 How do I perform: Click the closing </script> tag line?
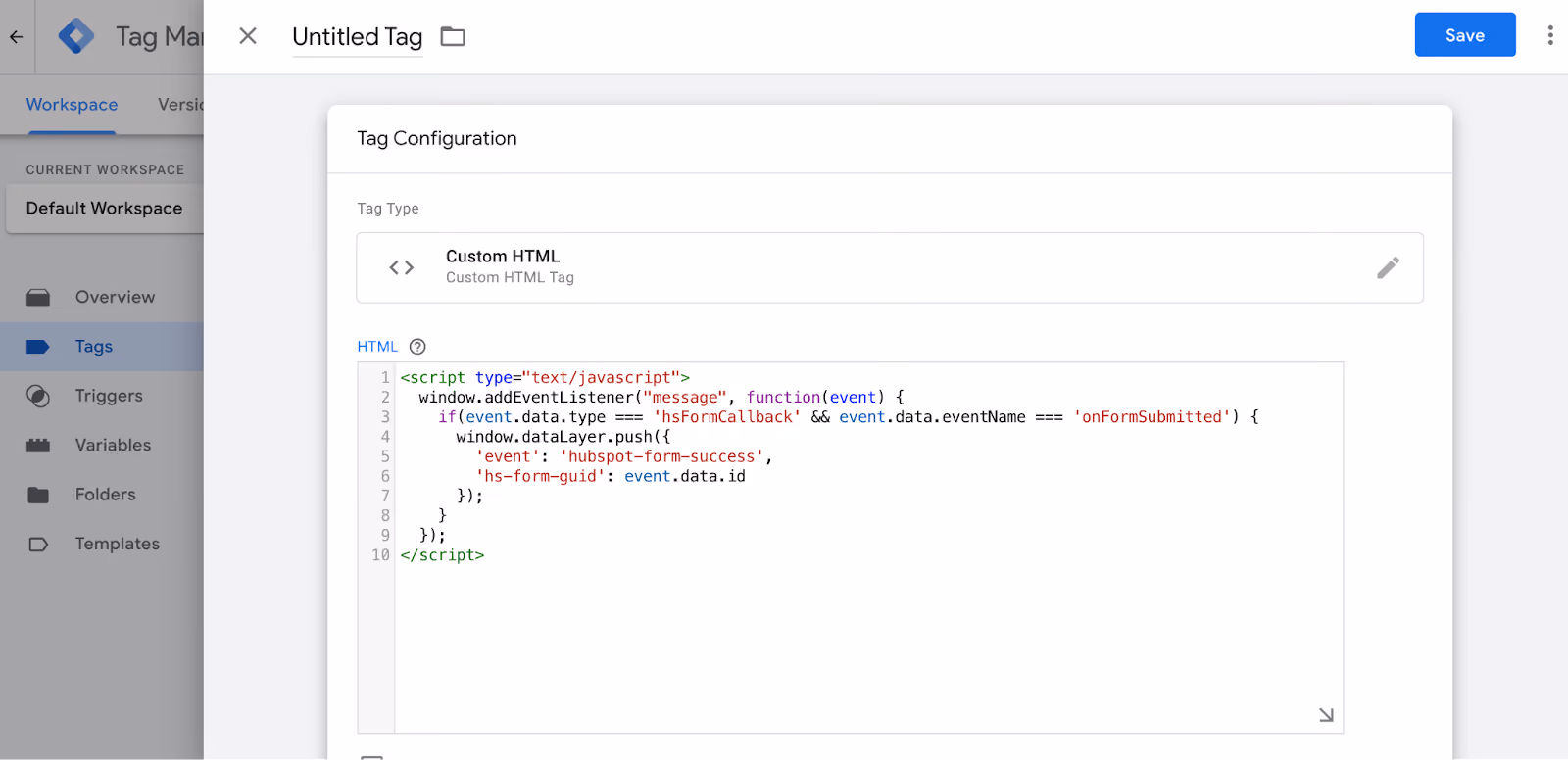(x=442, y=555)
